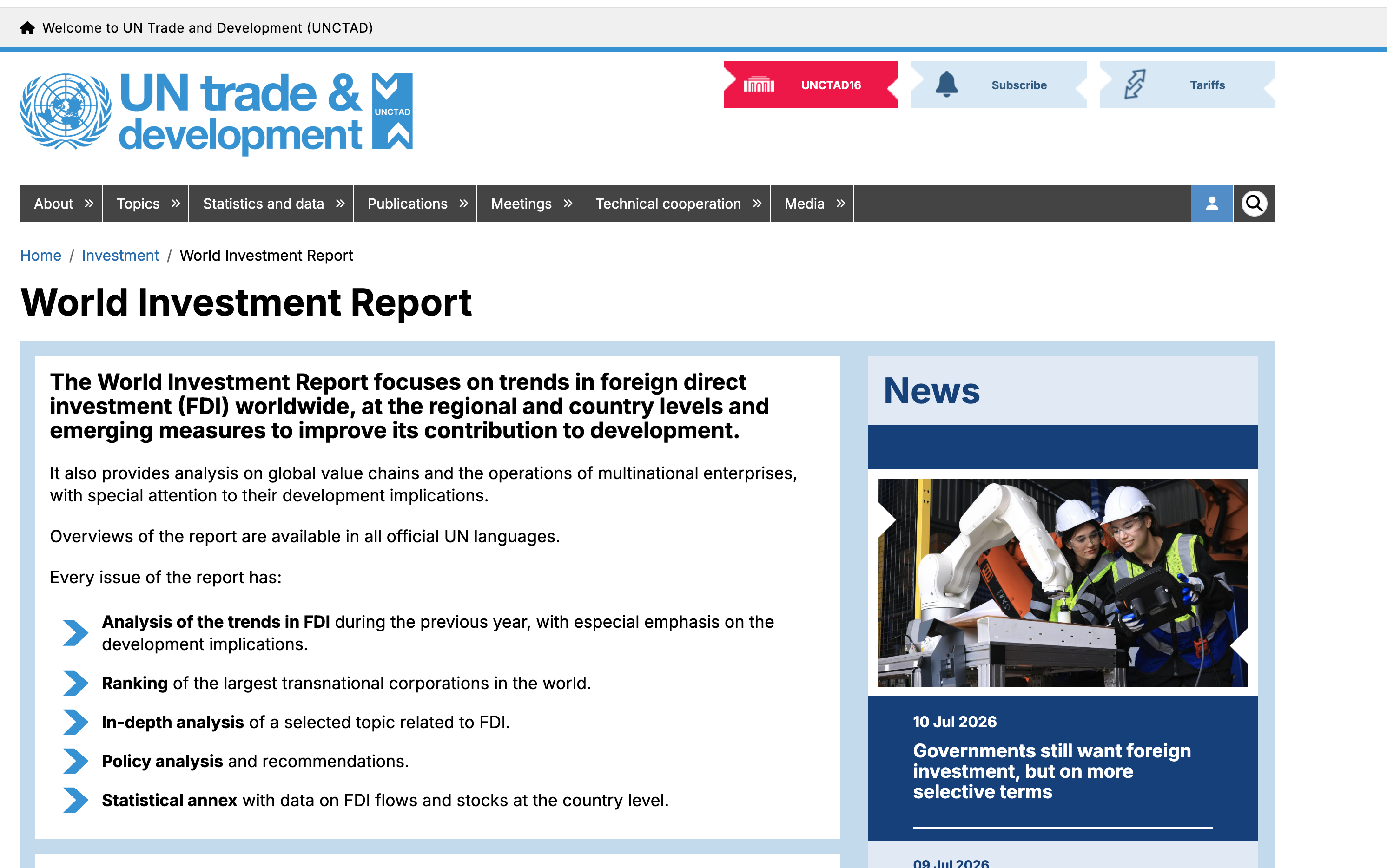The width and height of the screenshot is (1387, 868).
Task: Click the 'Analysis of the trends in FDI' text
Action: [216, 622]
